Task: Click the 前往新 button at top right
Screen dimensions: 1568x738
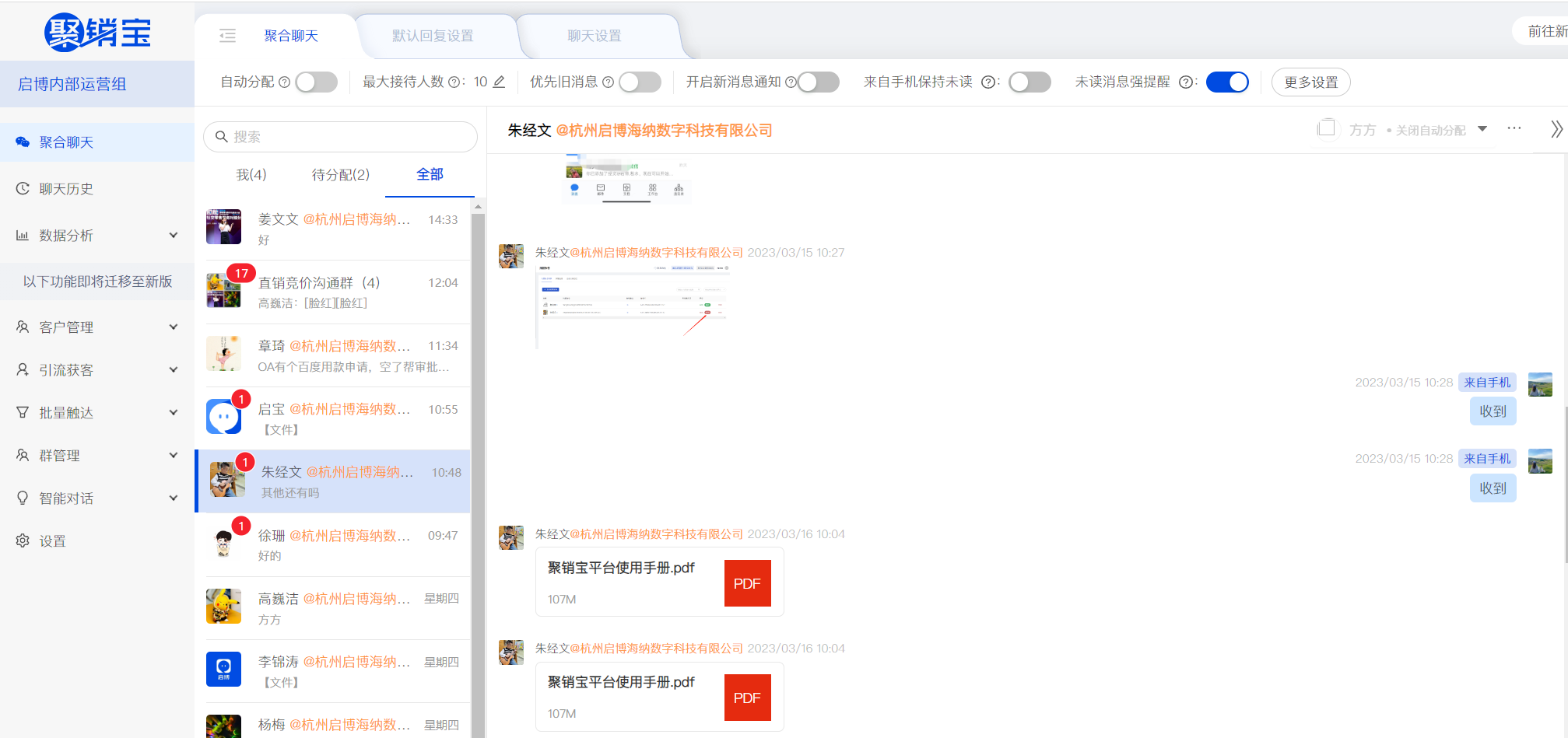Action: click(1541, 31)
